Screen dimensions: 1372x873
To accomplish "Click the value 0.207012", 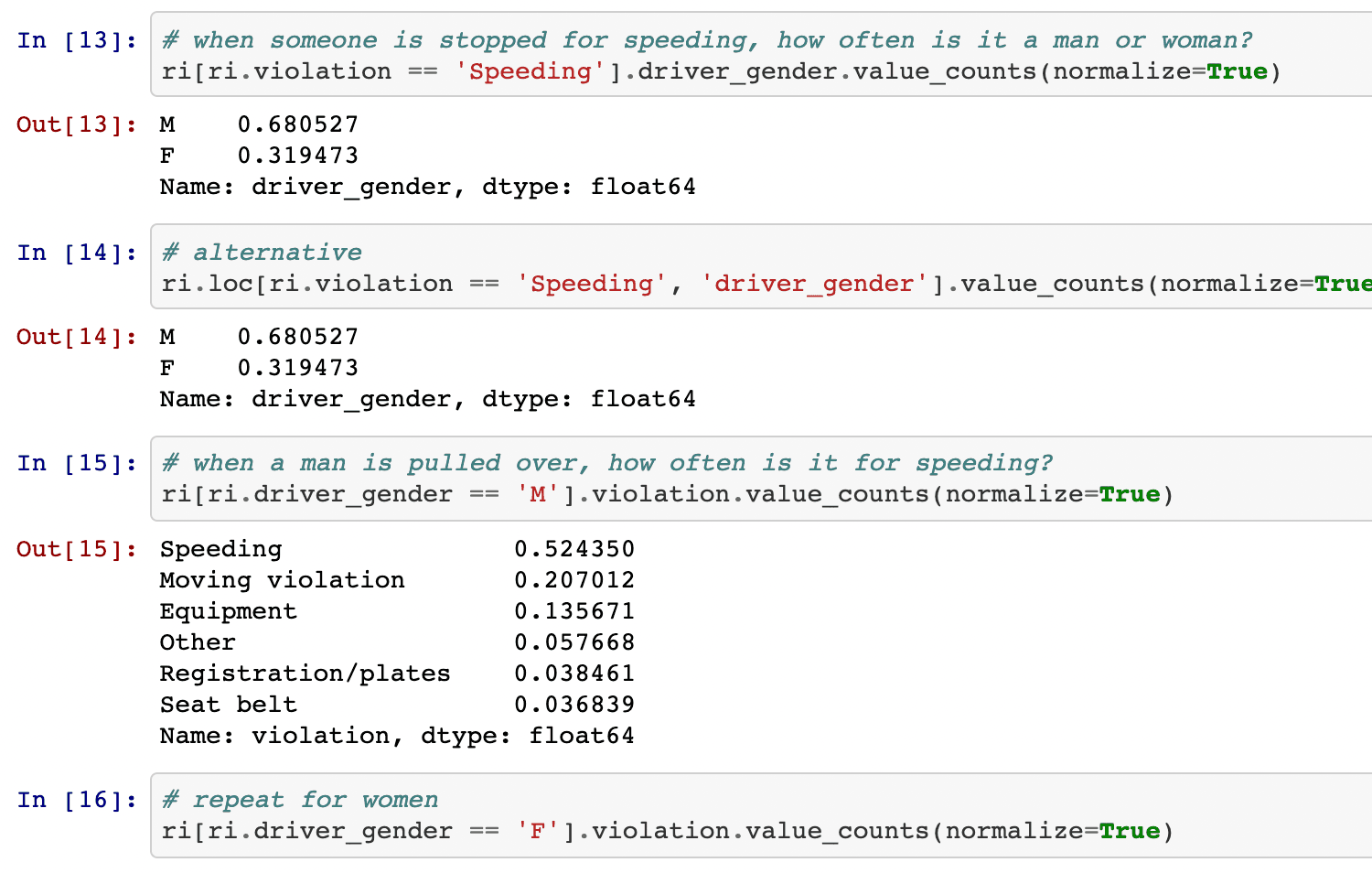I will coord(574,580).
